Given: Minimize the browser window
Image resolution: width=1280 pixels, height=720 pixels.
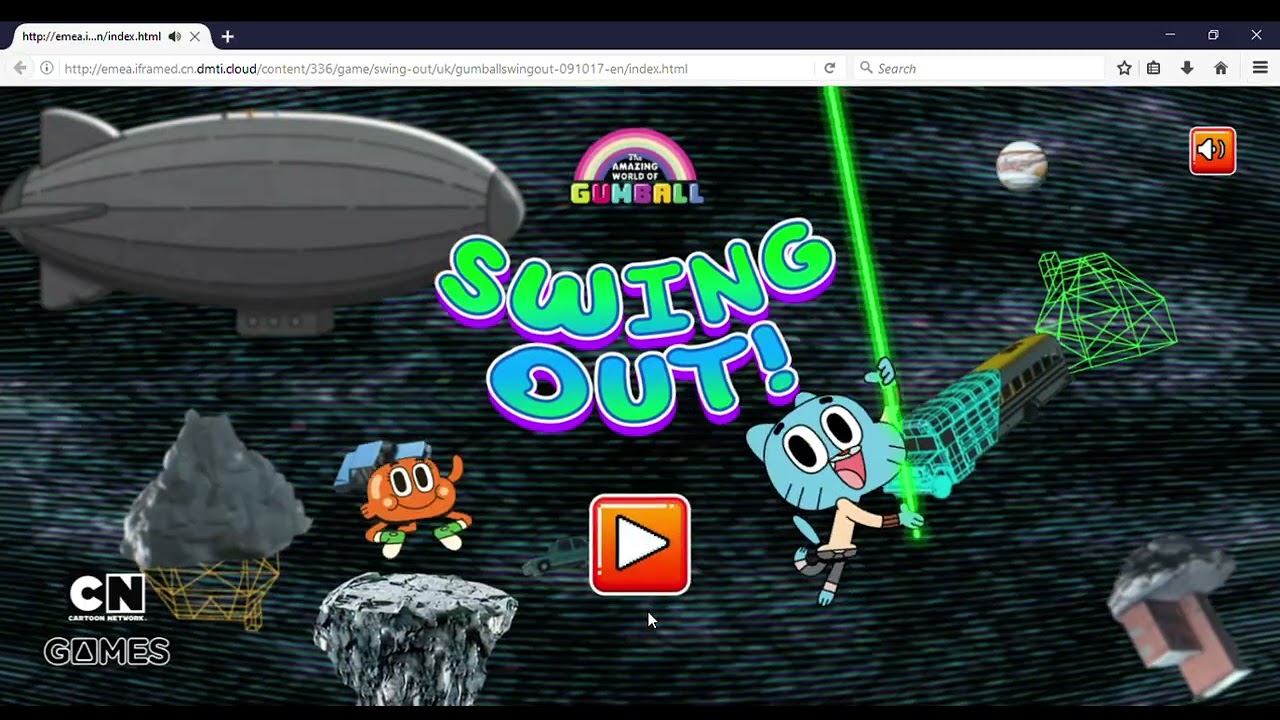Looking at the screenshot, I should click(x=1170, y=35).
